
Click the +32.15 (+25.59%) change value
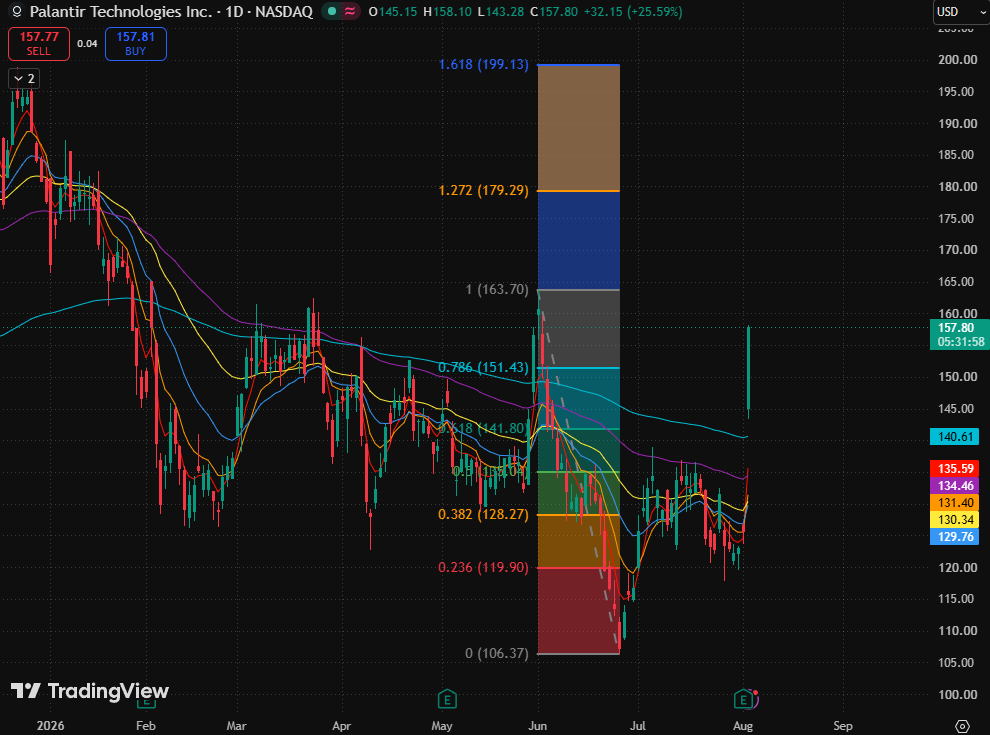[632, 11]
